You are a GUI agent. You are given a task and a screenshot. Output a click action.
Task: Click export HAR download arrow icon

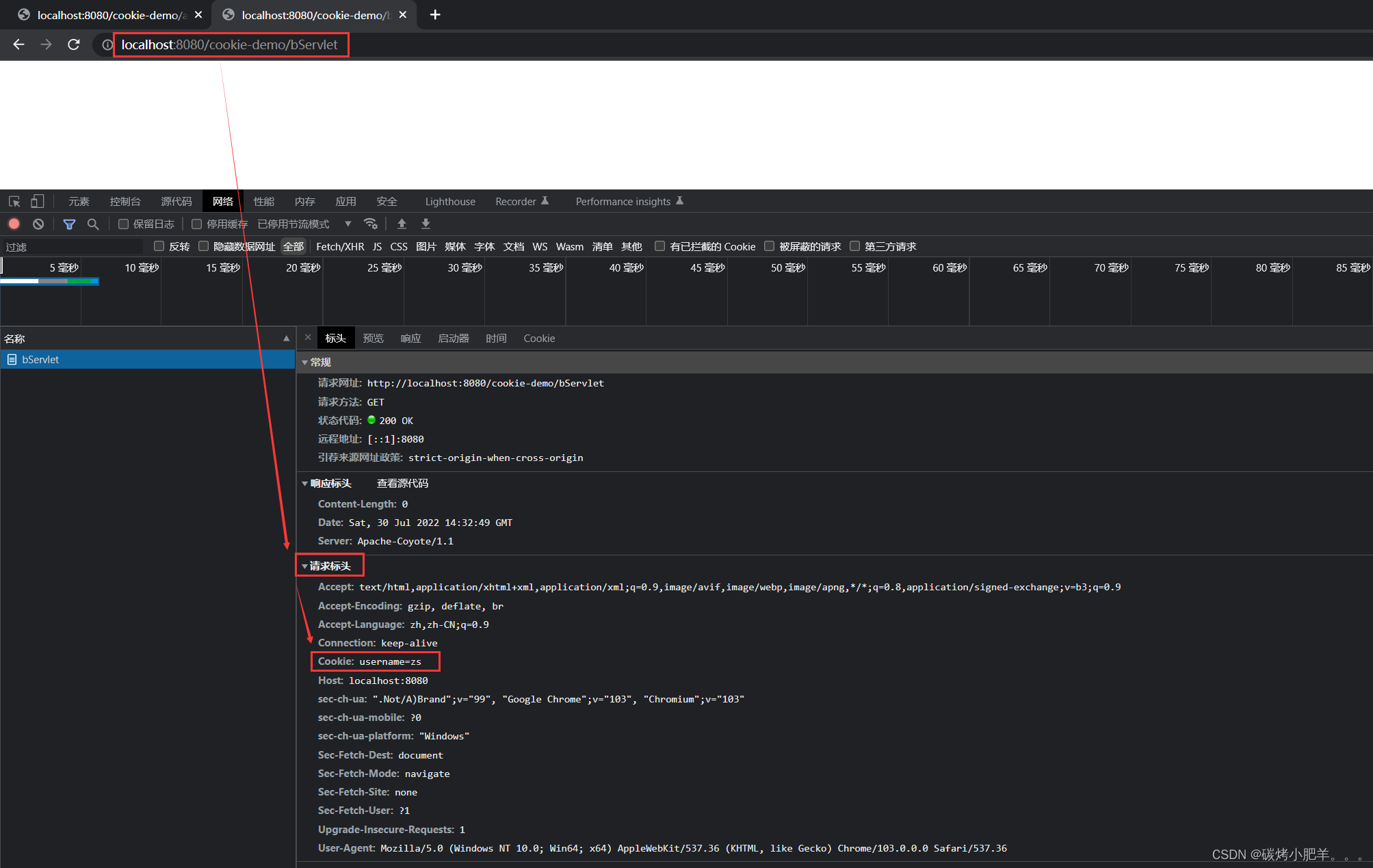(x=426, y=224)
